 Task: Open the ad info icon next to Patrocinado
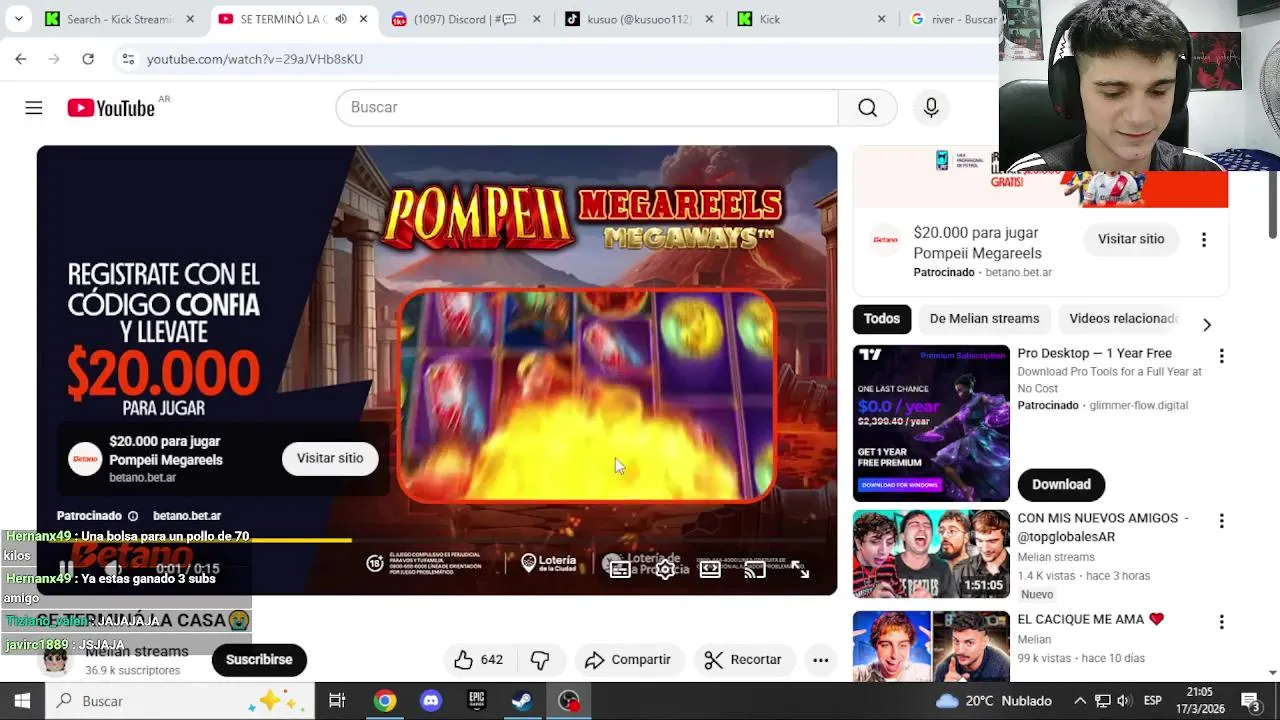pos(133,516)
